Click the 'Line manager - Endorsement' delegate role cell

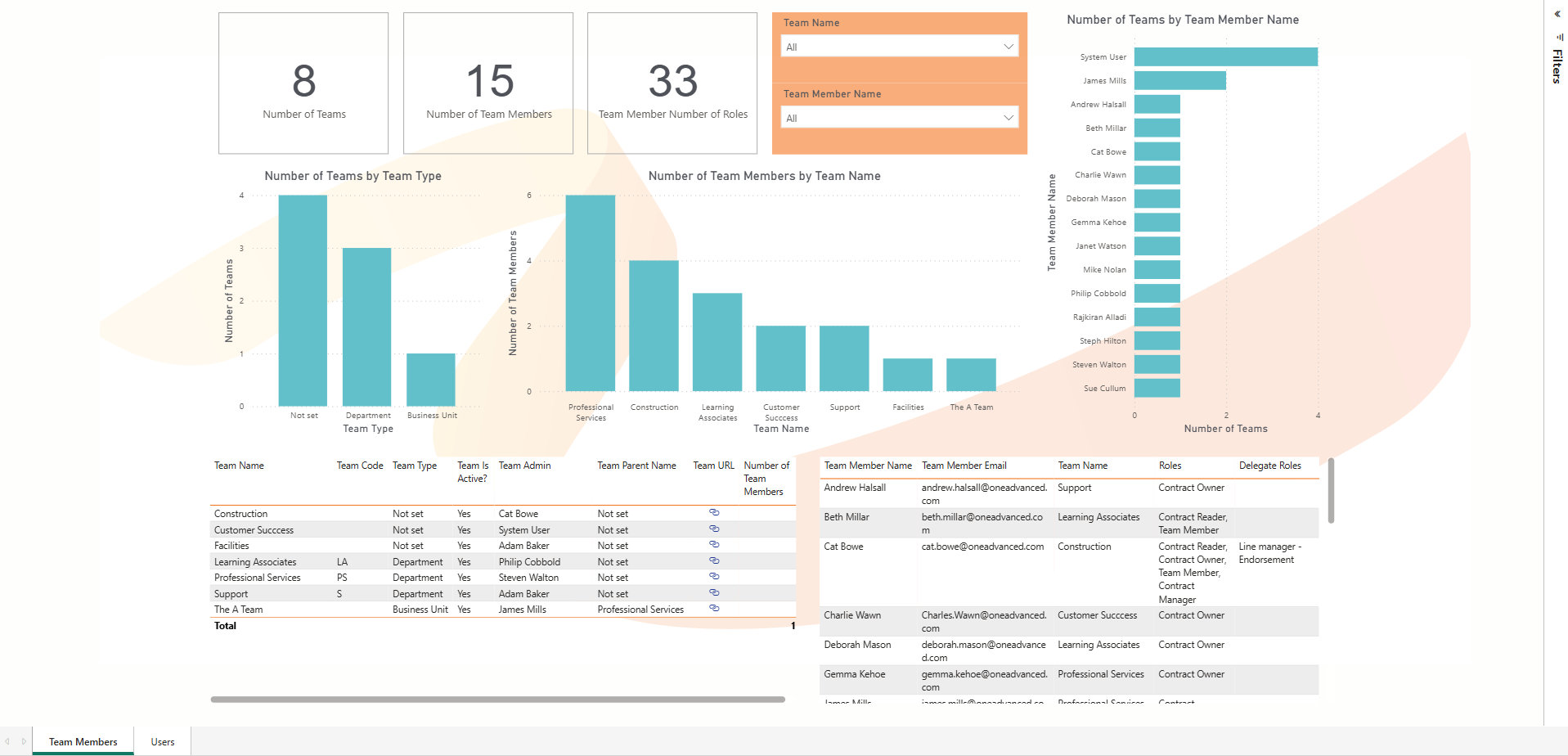click(1270, 553)
